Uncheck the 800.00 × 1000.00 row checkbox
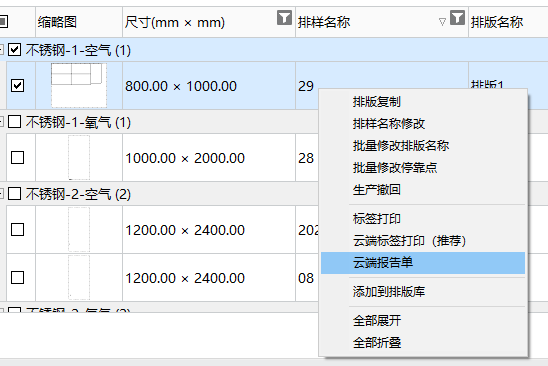This screenshot has height=366, width=548. (17, 85)
